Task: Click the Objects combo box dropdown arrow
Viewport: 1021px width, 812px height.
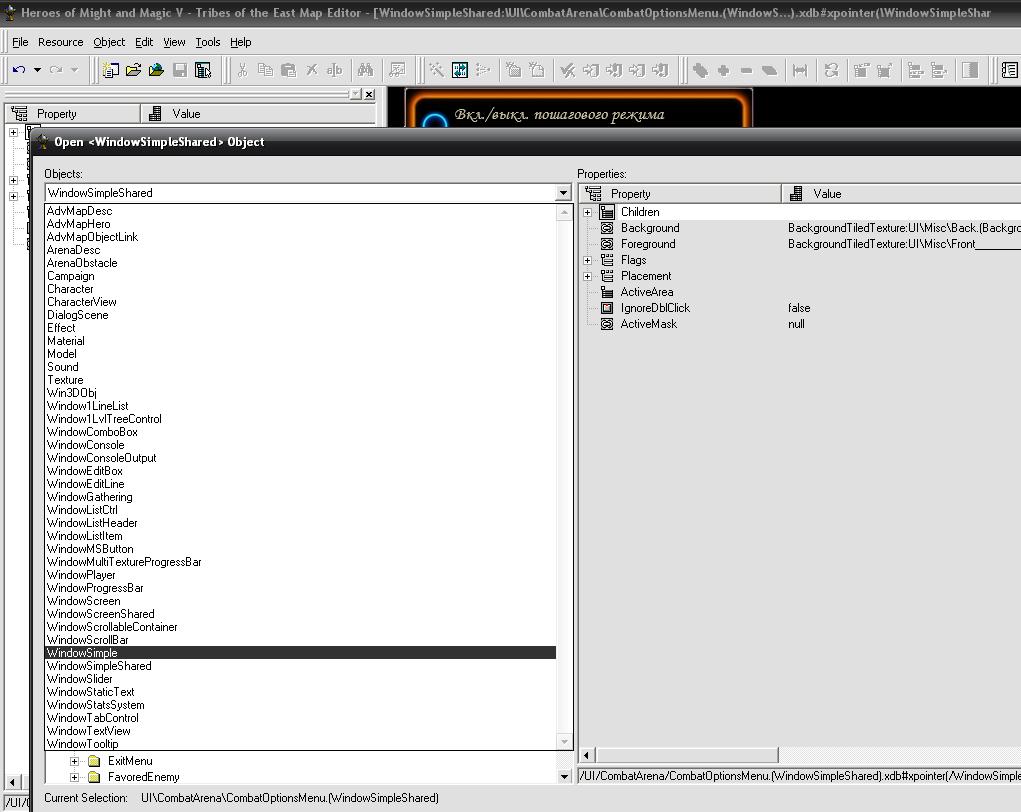Action: click(564, 193)
